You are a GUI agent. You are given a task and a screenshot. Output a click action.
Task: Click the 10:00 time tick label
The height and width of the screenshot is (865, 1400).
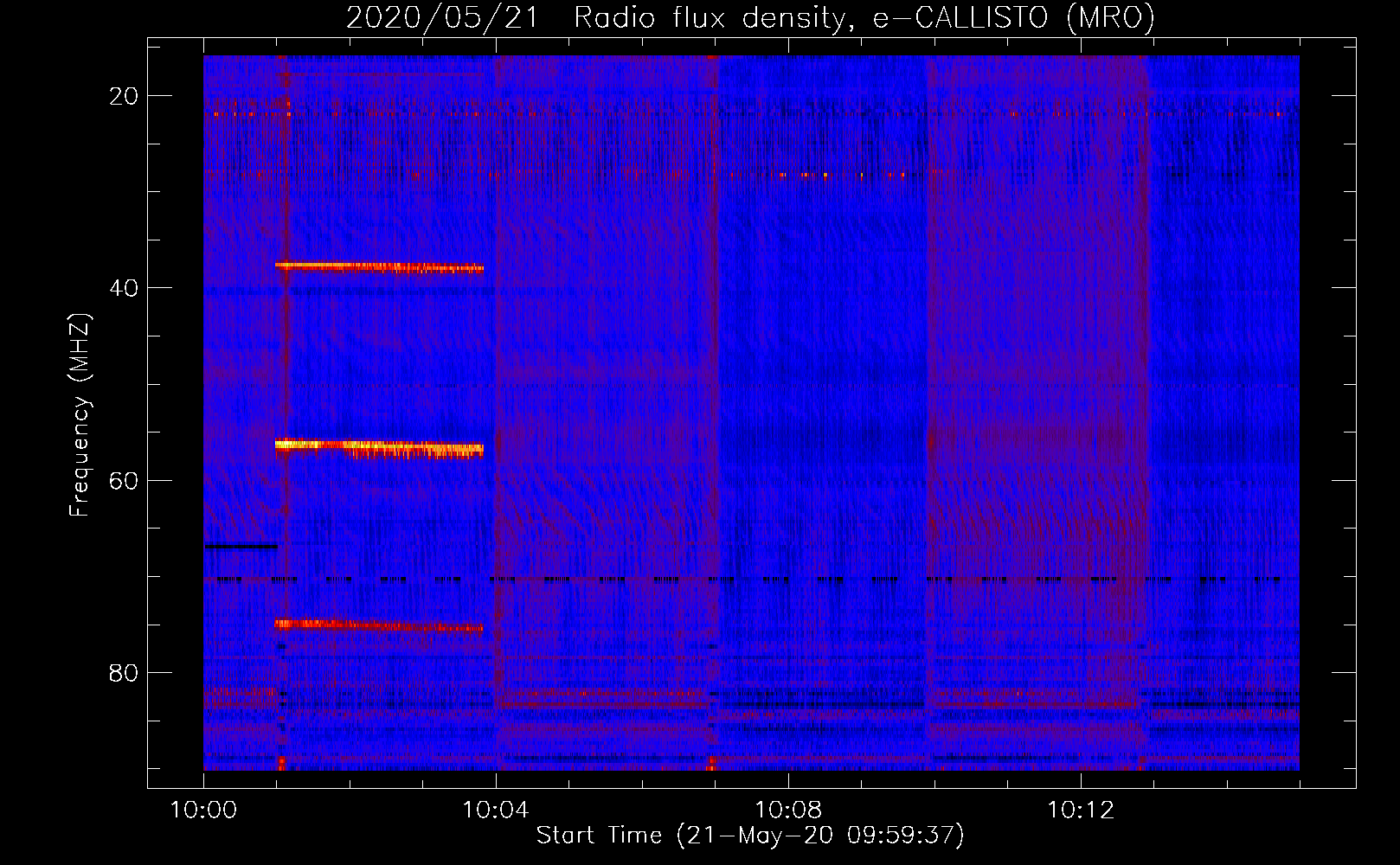(203, 811)
